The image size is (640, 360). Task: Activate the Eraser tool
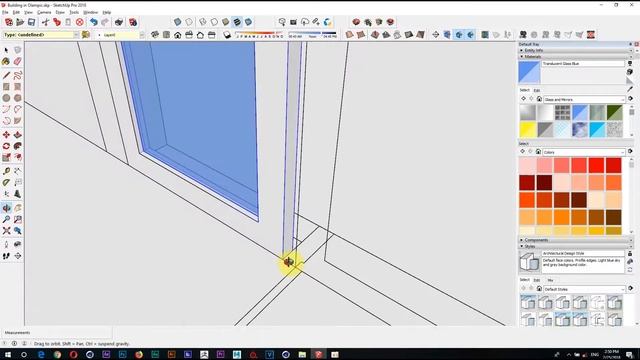[x=18, y=62]
